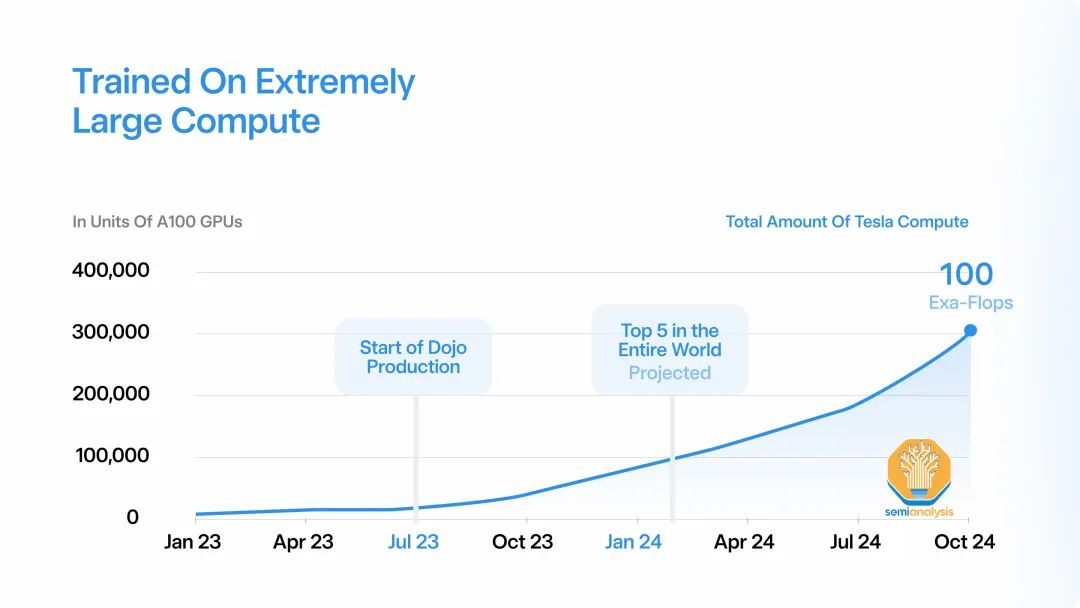This screenshot has width=1080, height=608.
Task: Click the Jul 24 axis label
Action: 855,542
